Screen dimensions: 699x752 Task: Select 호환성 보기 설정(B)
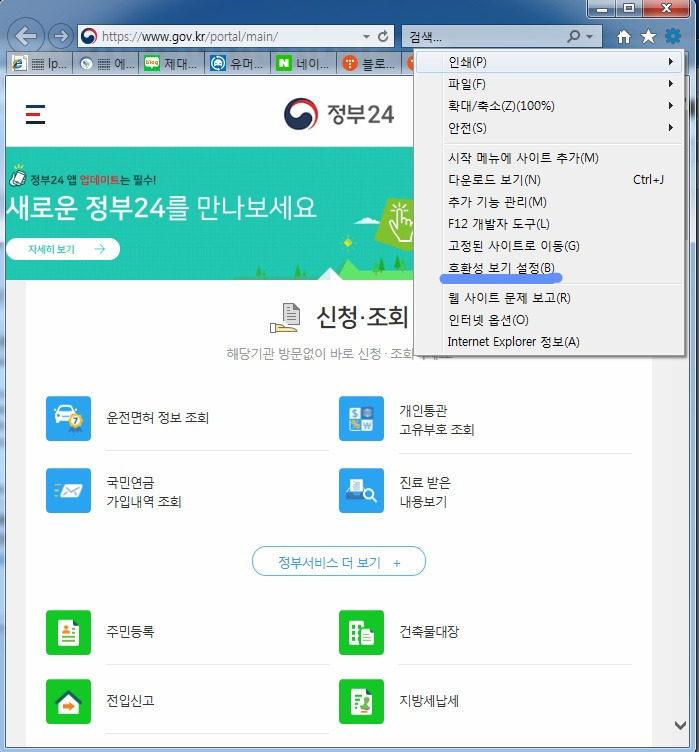(x=549, y=268)
